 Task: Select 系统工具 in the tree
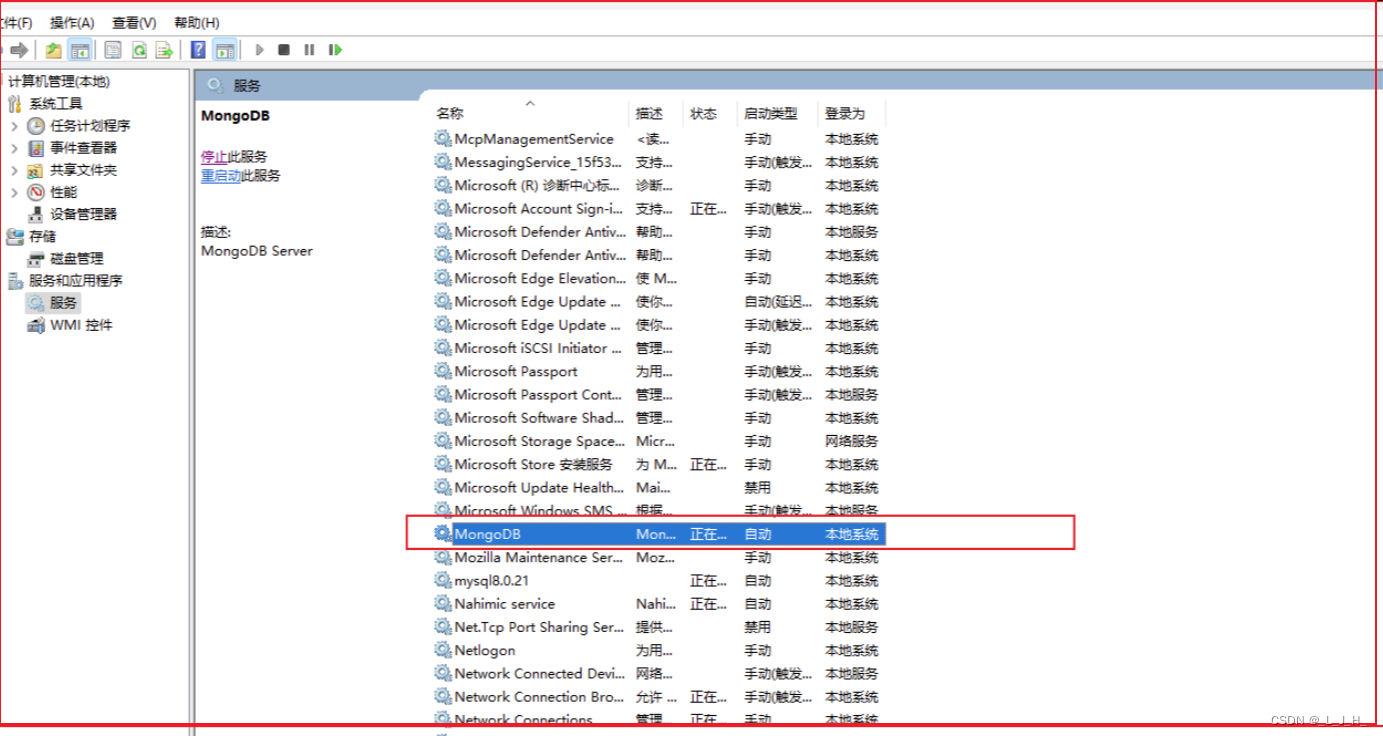click(x=55, y=104)
